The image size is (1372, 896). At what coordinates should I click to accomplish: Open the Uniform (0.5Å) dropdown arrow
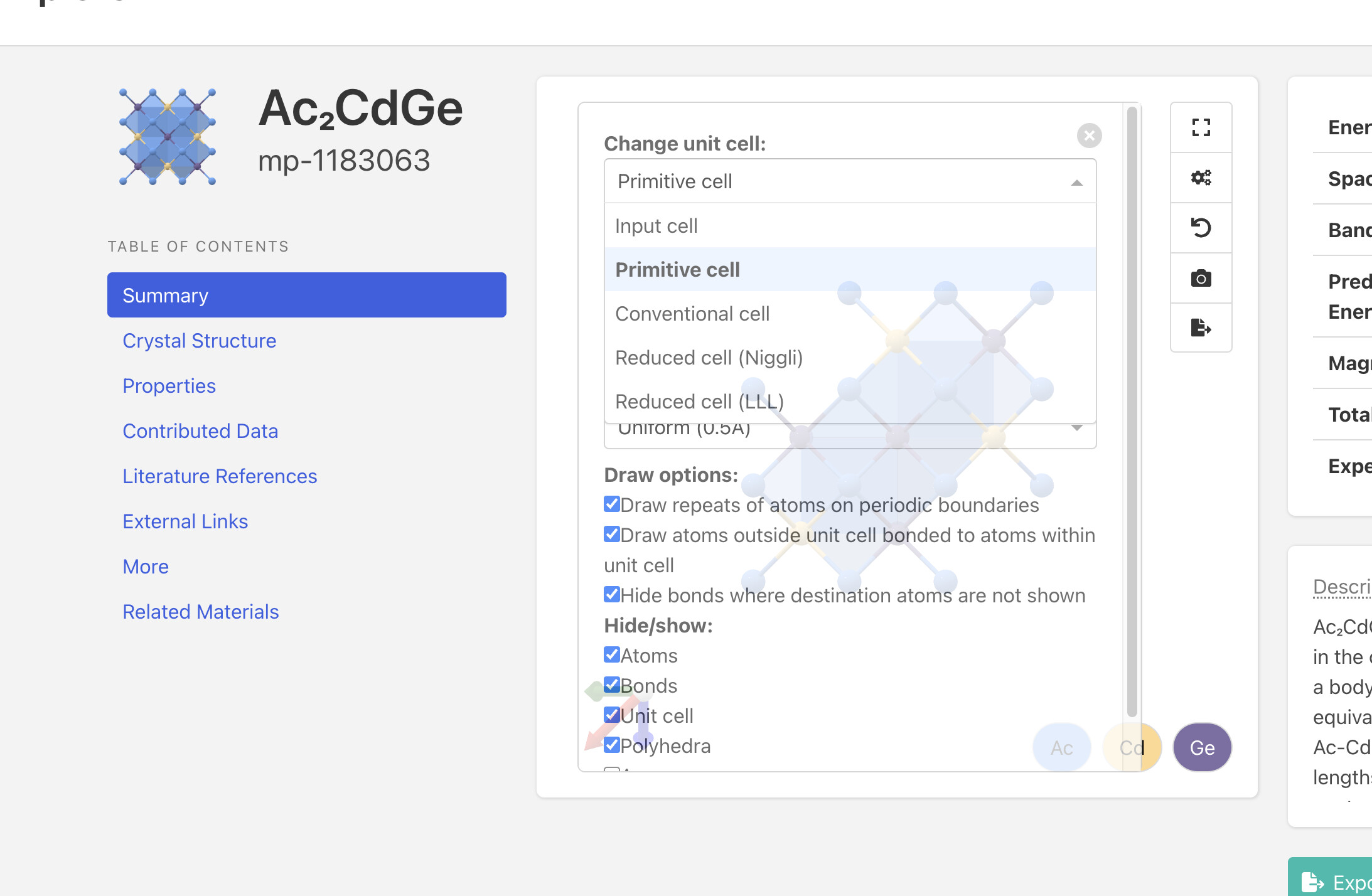pos(1076,429)
